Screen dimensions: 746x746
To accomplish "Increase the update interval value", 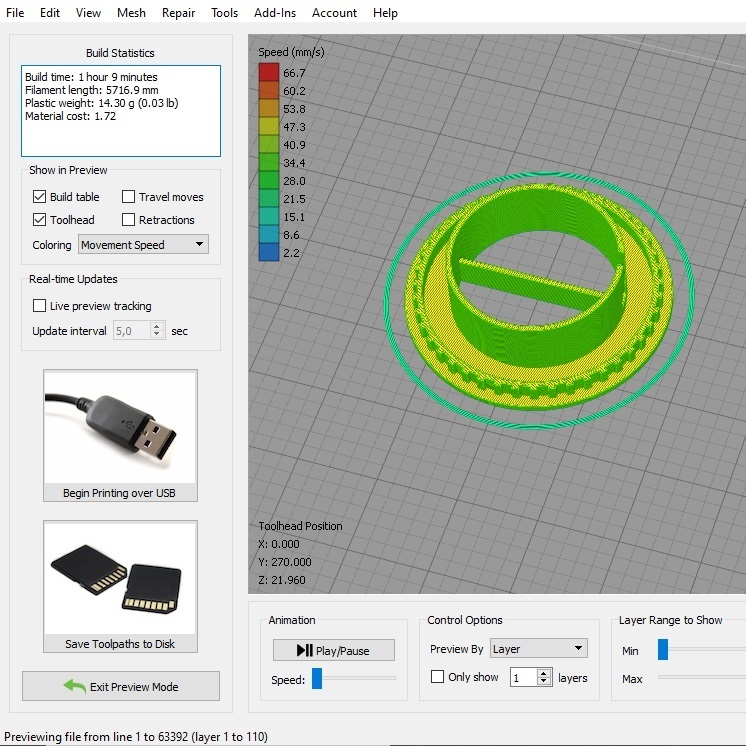I will pyautogui.click(x=157, y=326).
